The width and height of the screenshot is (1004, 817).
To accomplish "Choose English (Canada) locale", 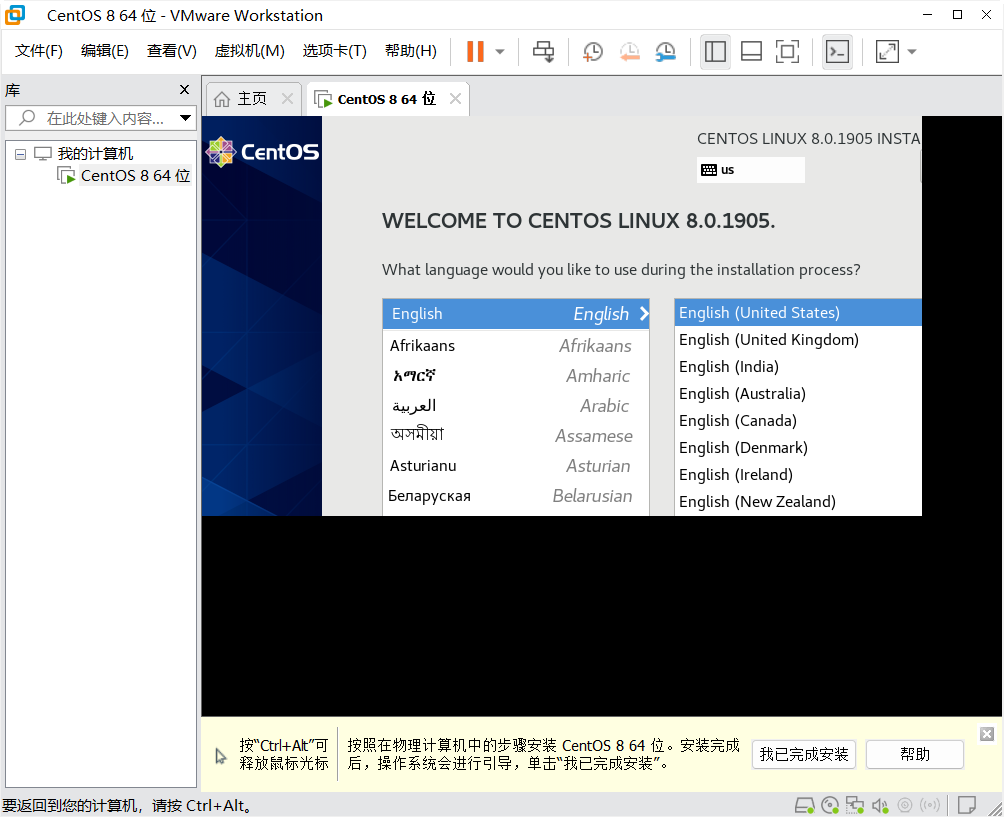I will click(x=798, y=421).
